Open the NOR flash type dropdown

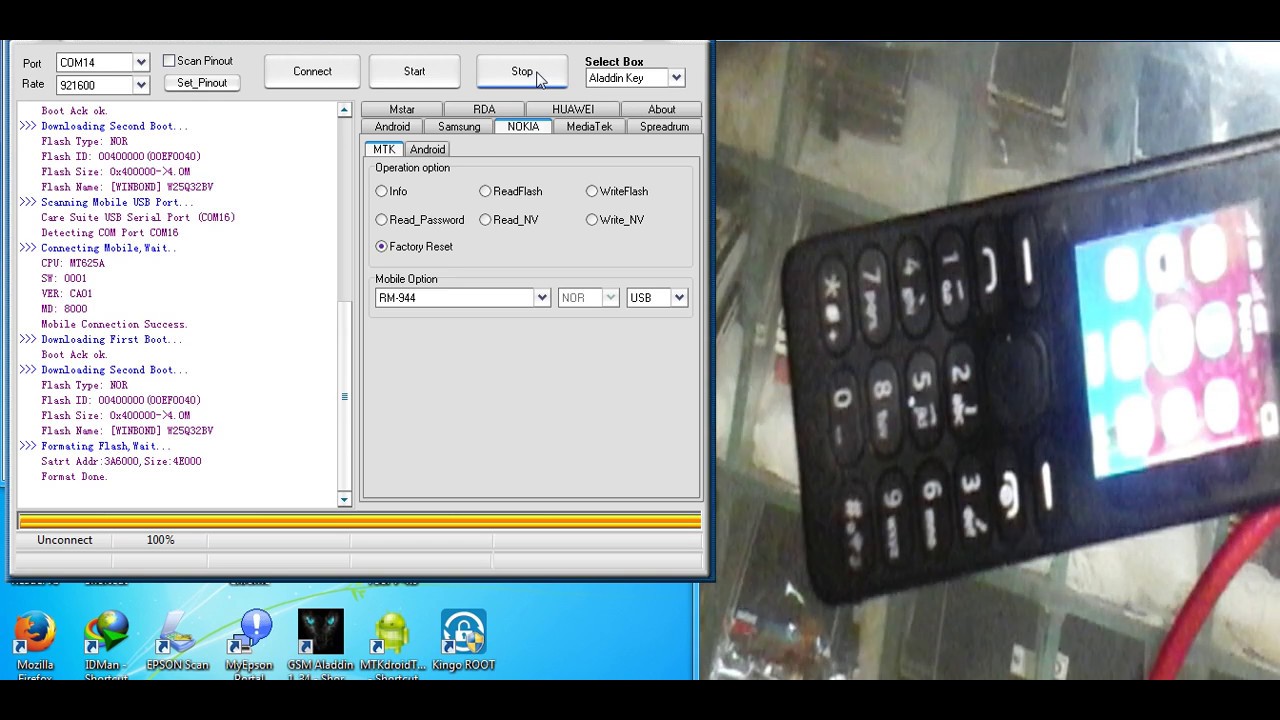610,298
